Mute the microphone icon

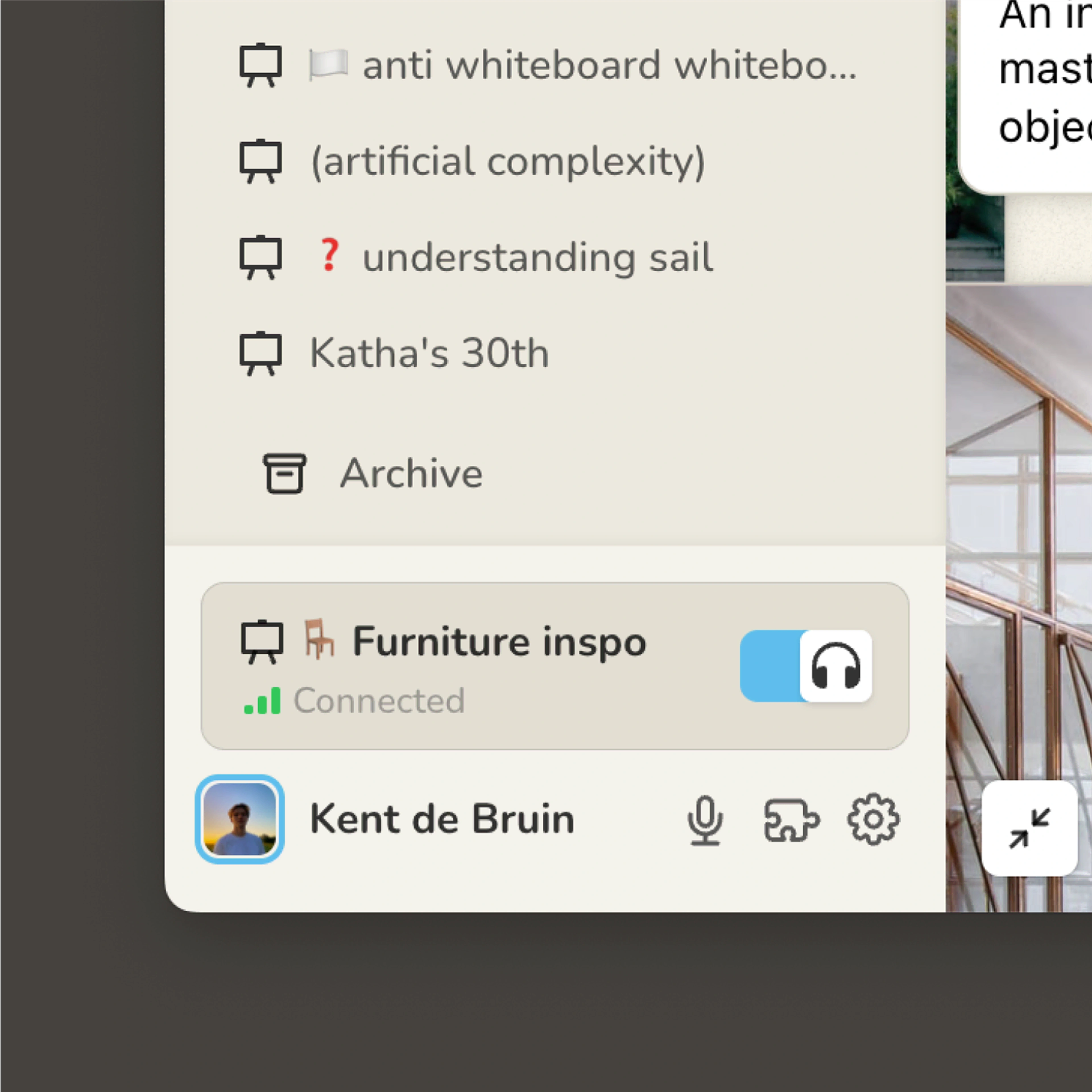tap(705, 820)
